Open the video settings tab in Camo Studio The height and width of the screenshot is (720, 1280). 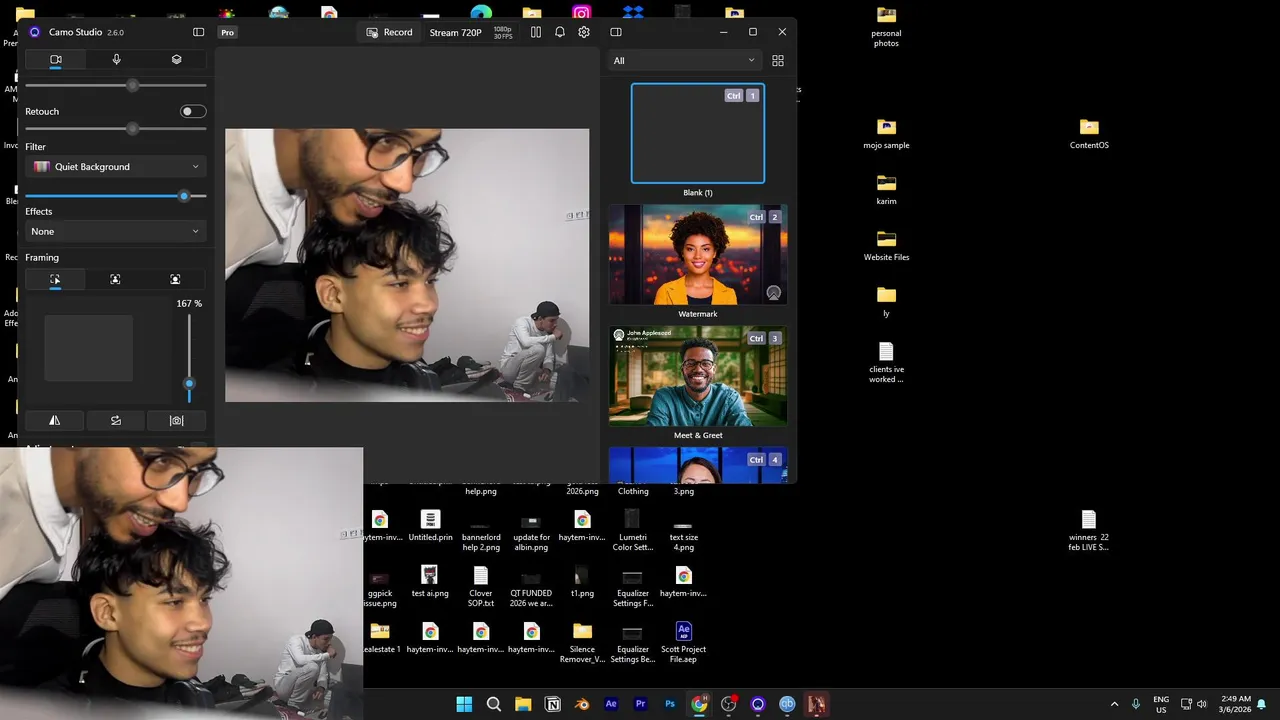[x=56, y=60]
